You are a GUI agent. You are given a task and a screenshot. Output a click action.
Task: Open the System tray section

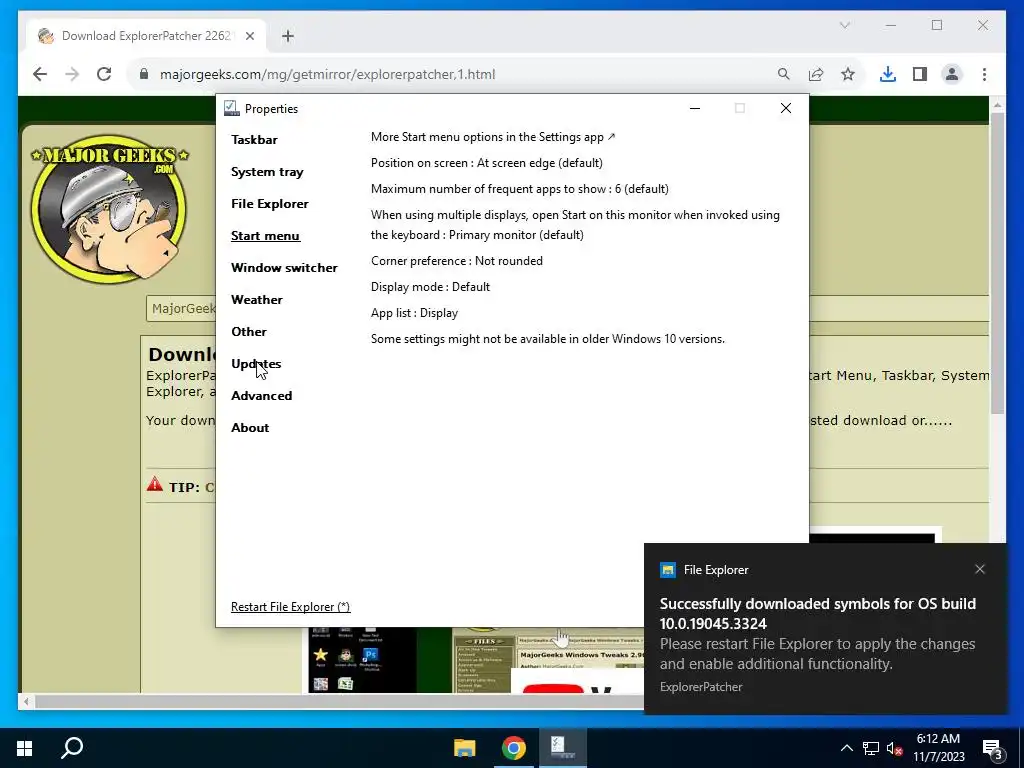[267, 172]
